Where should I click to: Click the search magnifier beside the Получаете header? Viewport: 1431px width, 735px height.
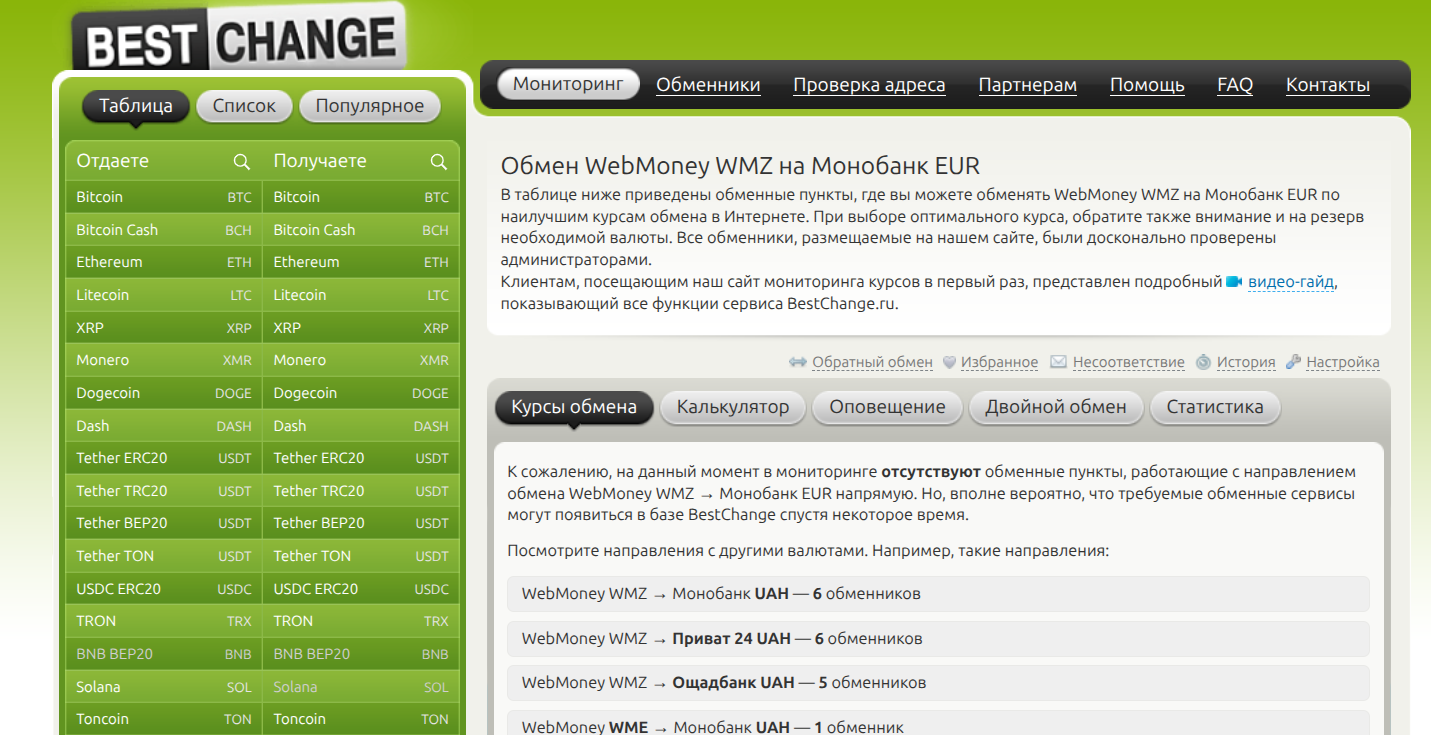[438, 161]
